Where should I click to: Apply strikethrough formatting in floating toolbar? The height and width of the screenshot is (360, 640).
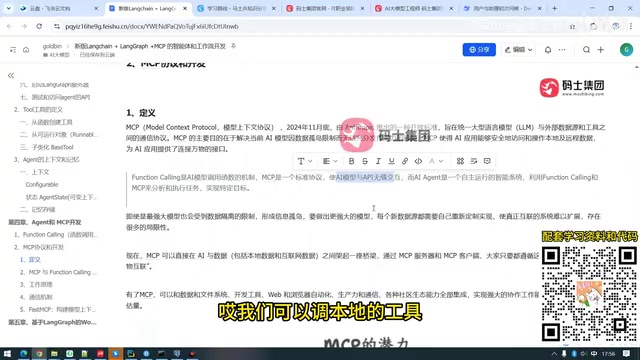(x=365, y=161)
